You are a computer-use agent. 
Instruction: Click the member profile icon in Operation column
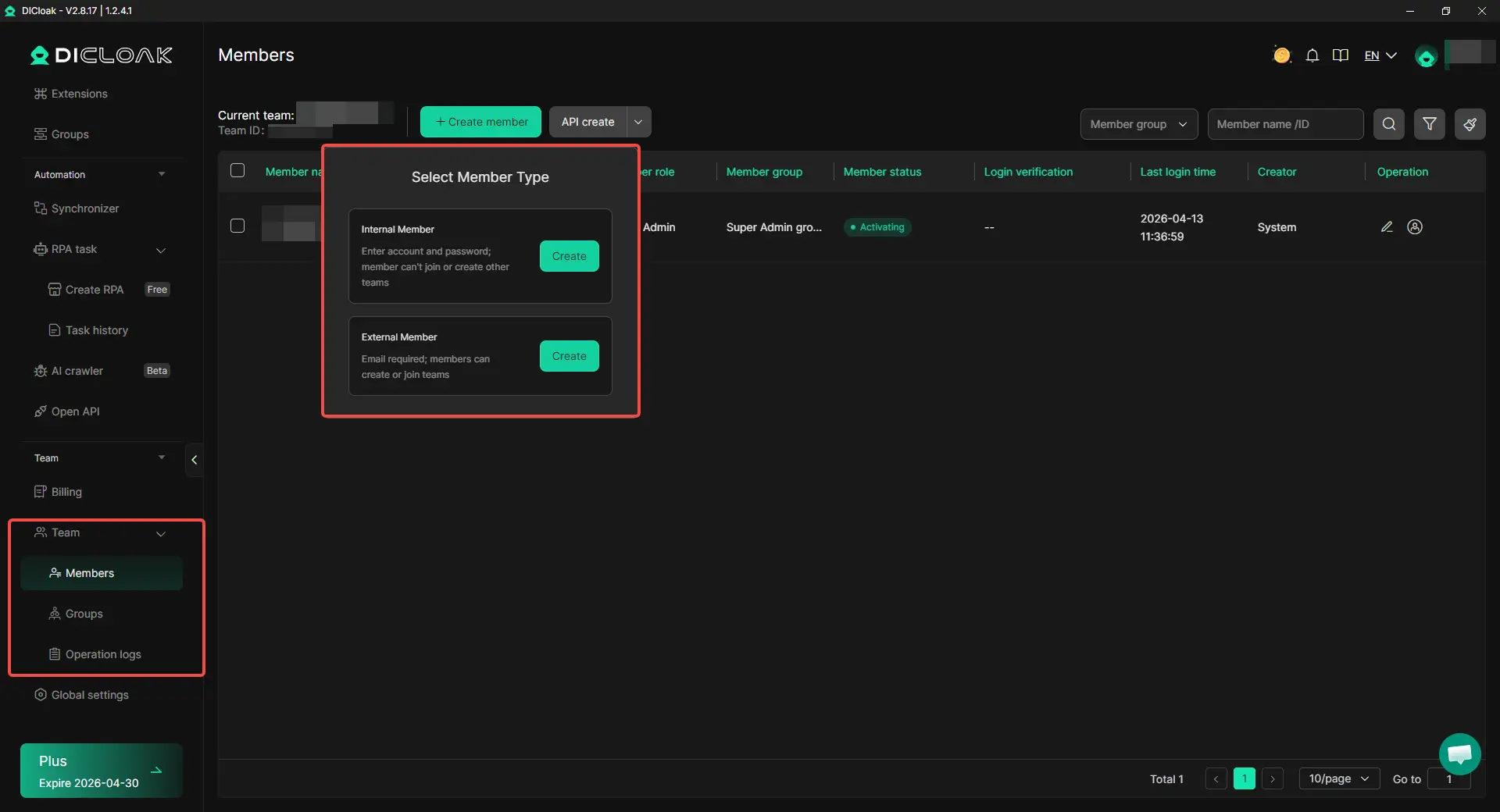(1415, 227)
